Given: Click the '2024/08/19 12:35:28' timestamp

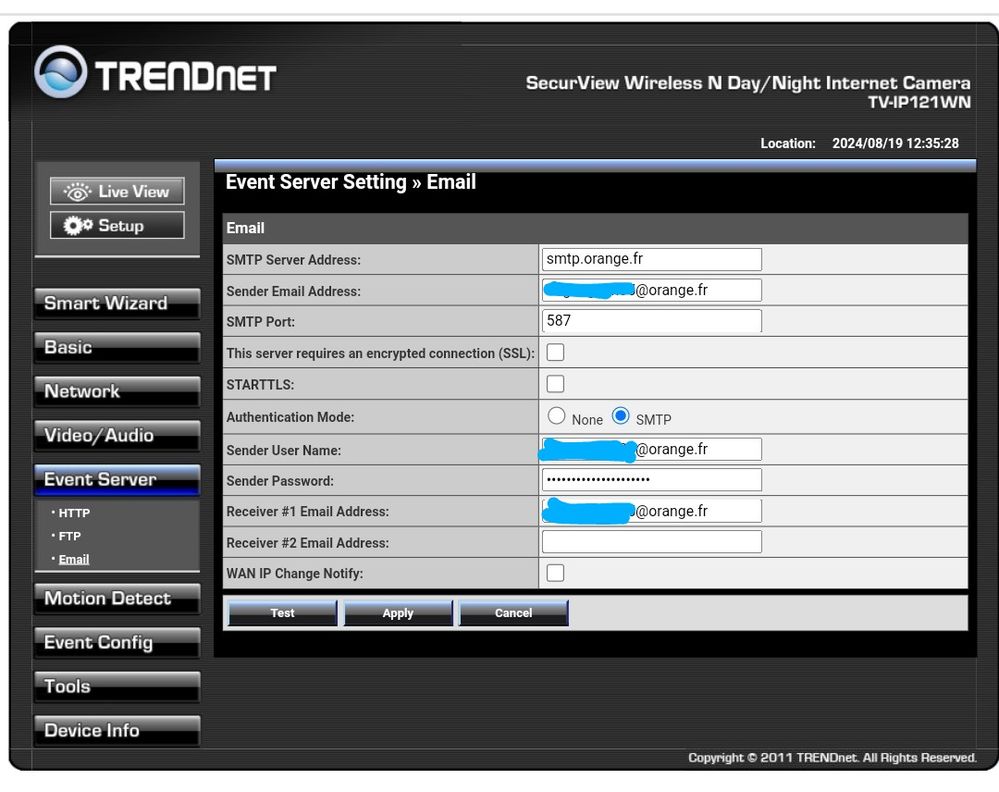Looking at the screenshot, I should (x=895, y=143).
